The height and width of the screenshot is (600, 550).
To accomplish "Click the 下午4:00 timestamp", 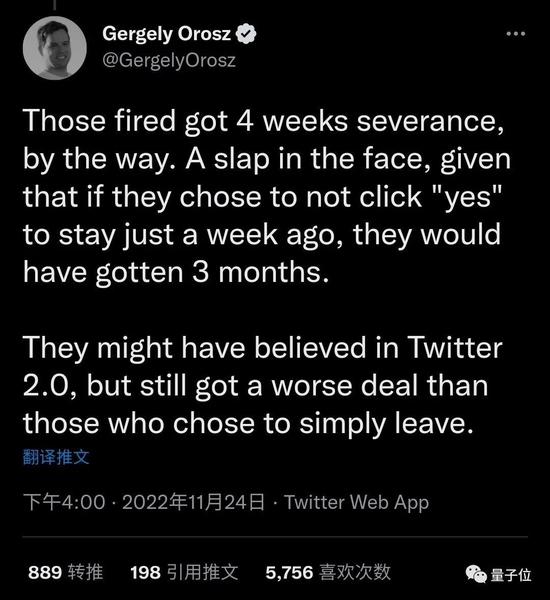I will click(64, 502).
